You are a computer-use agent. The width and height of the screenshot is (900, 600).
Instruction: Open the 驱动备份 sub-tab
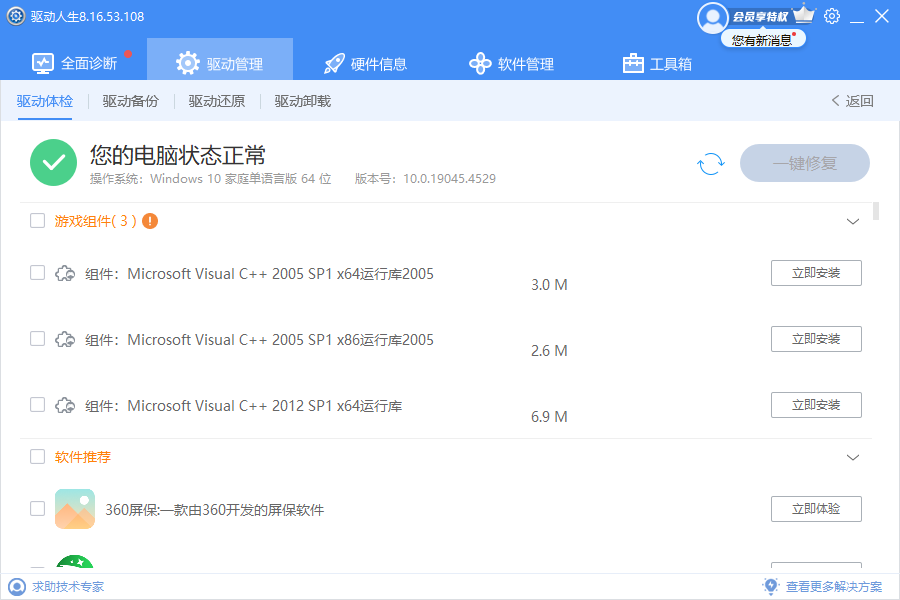(x=131, y=101)
